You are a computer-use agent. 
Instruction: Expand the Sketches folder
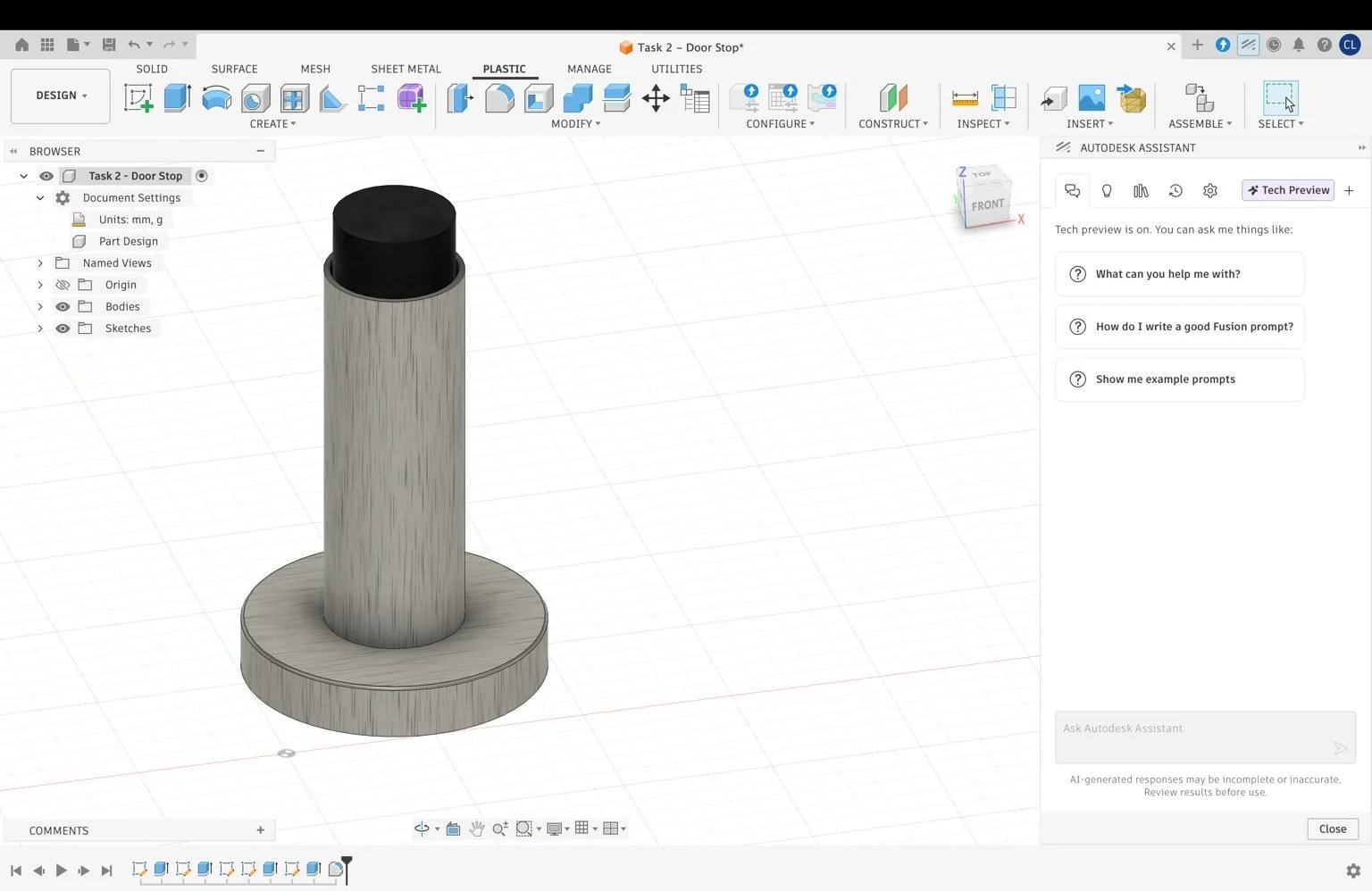click(x=40, y=329)
